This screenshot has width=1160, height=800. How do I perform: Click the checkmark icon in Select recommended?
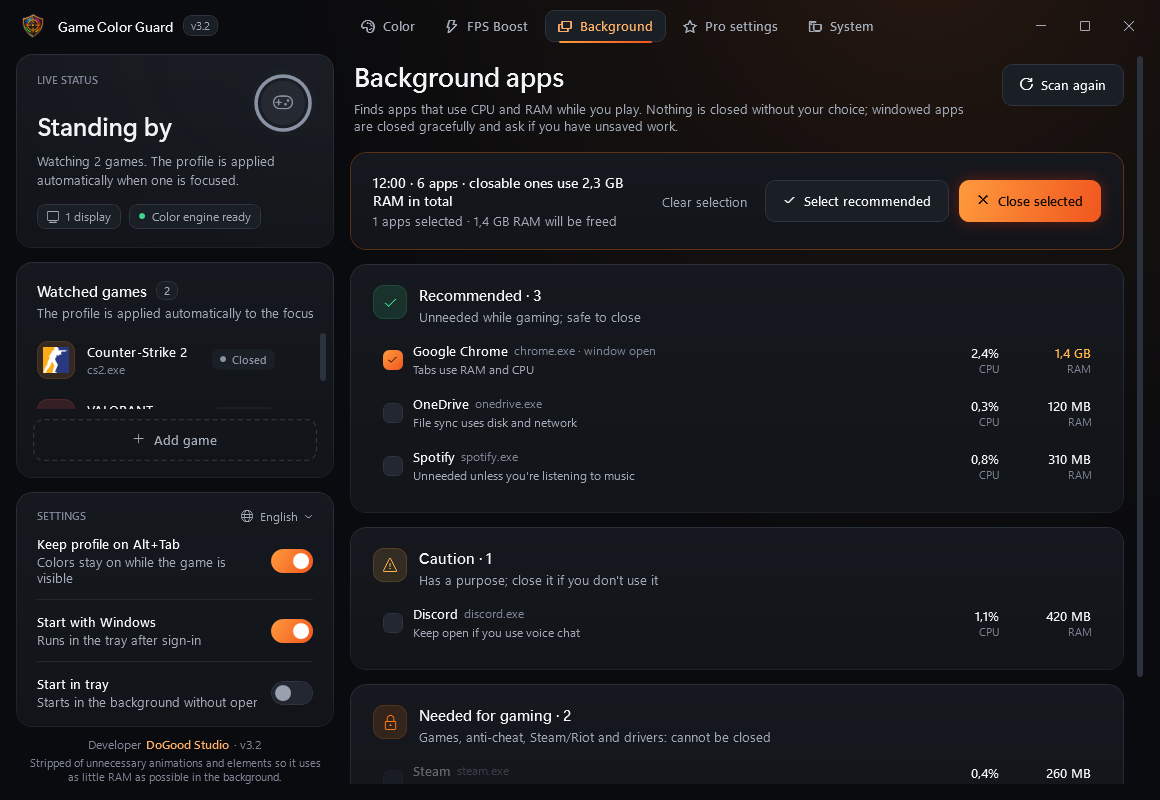pyautogui.click(x=789, y=201)
